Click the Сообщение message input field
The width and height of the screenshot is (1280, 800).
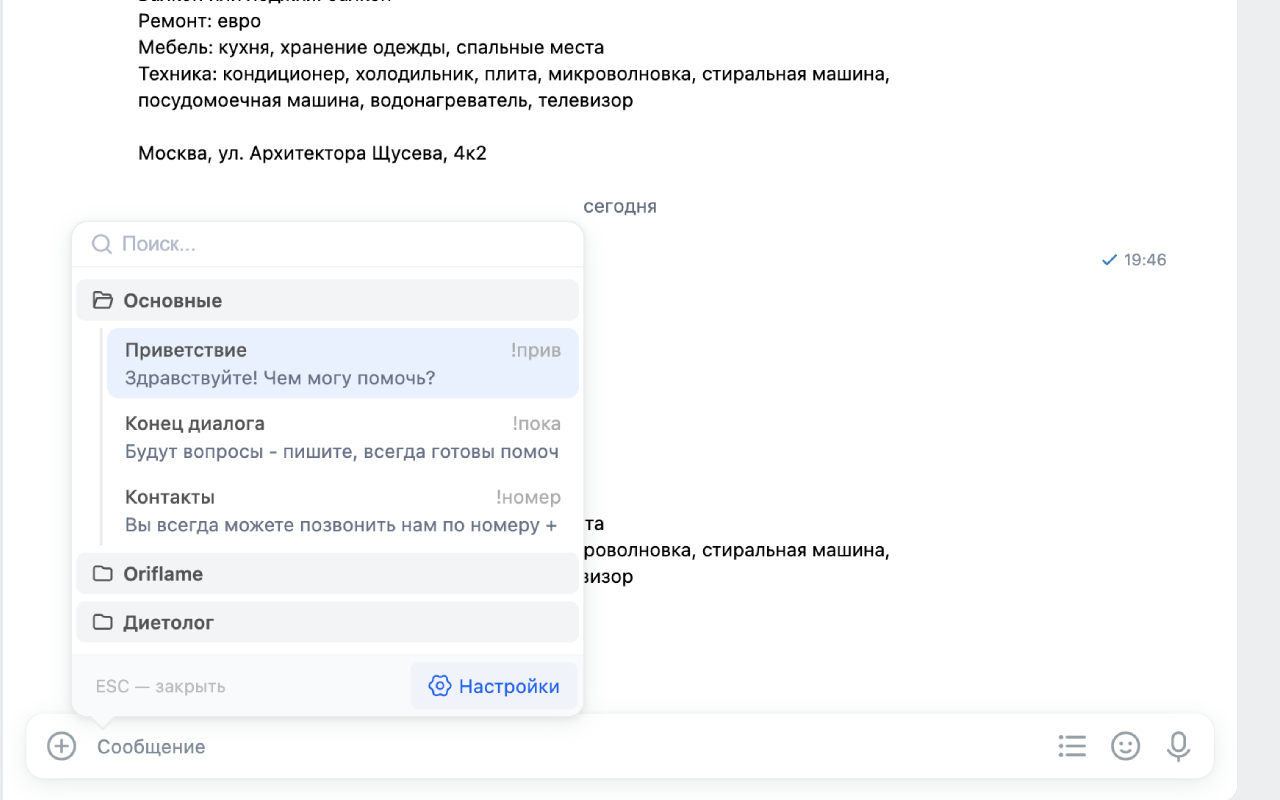tap(570, 746)
